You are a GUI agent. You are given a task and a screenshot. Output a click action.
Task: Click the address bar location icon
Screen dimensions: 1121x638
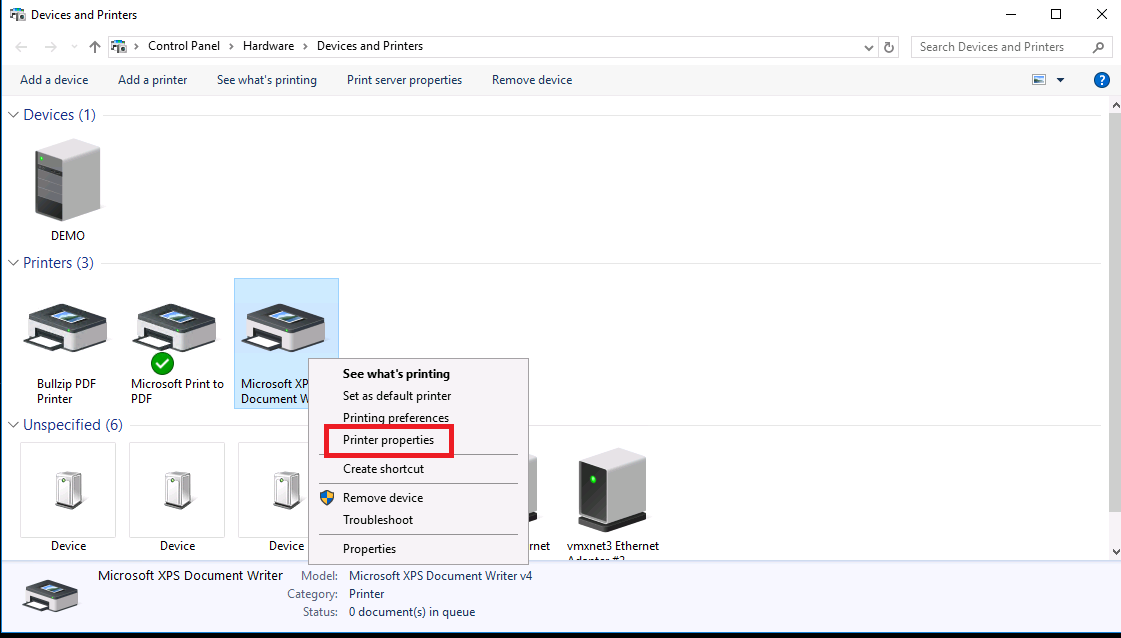tap(119, 46)
